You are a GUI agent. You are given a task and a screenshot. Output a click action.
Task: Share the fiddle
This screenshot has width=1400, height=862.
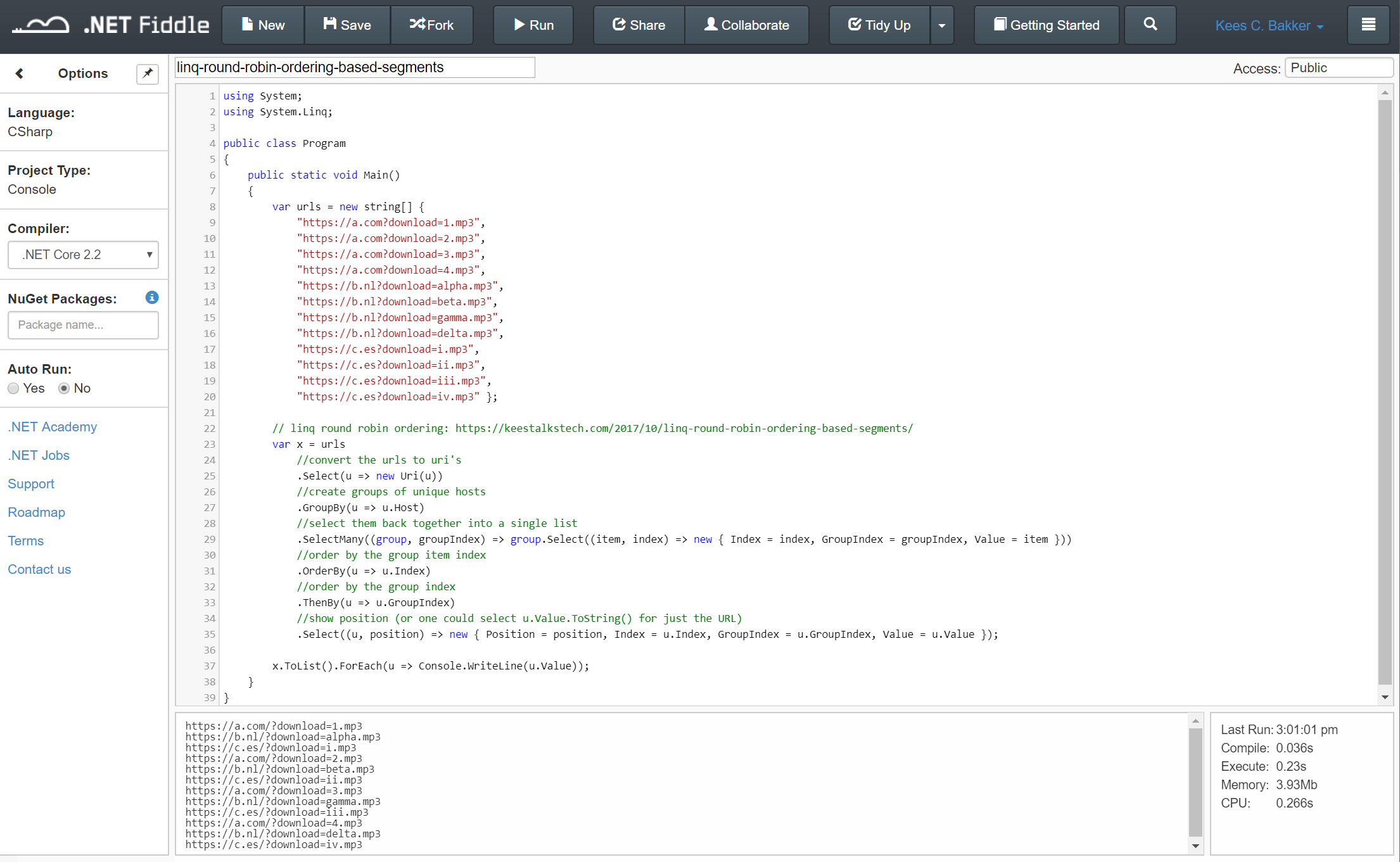[638, 25]
